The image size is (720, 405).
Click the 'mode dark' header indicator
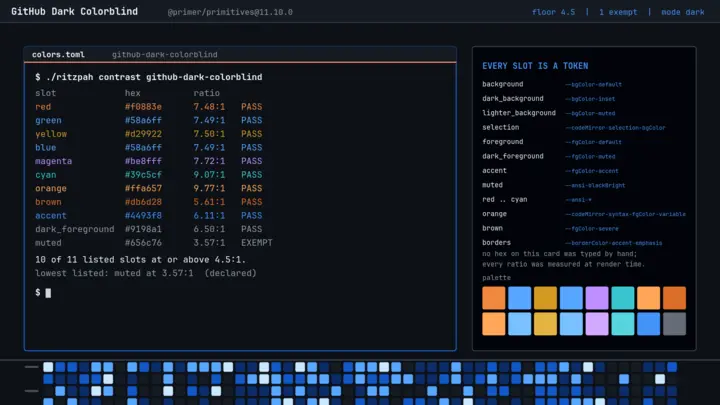point(683,12)
